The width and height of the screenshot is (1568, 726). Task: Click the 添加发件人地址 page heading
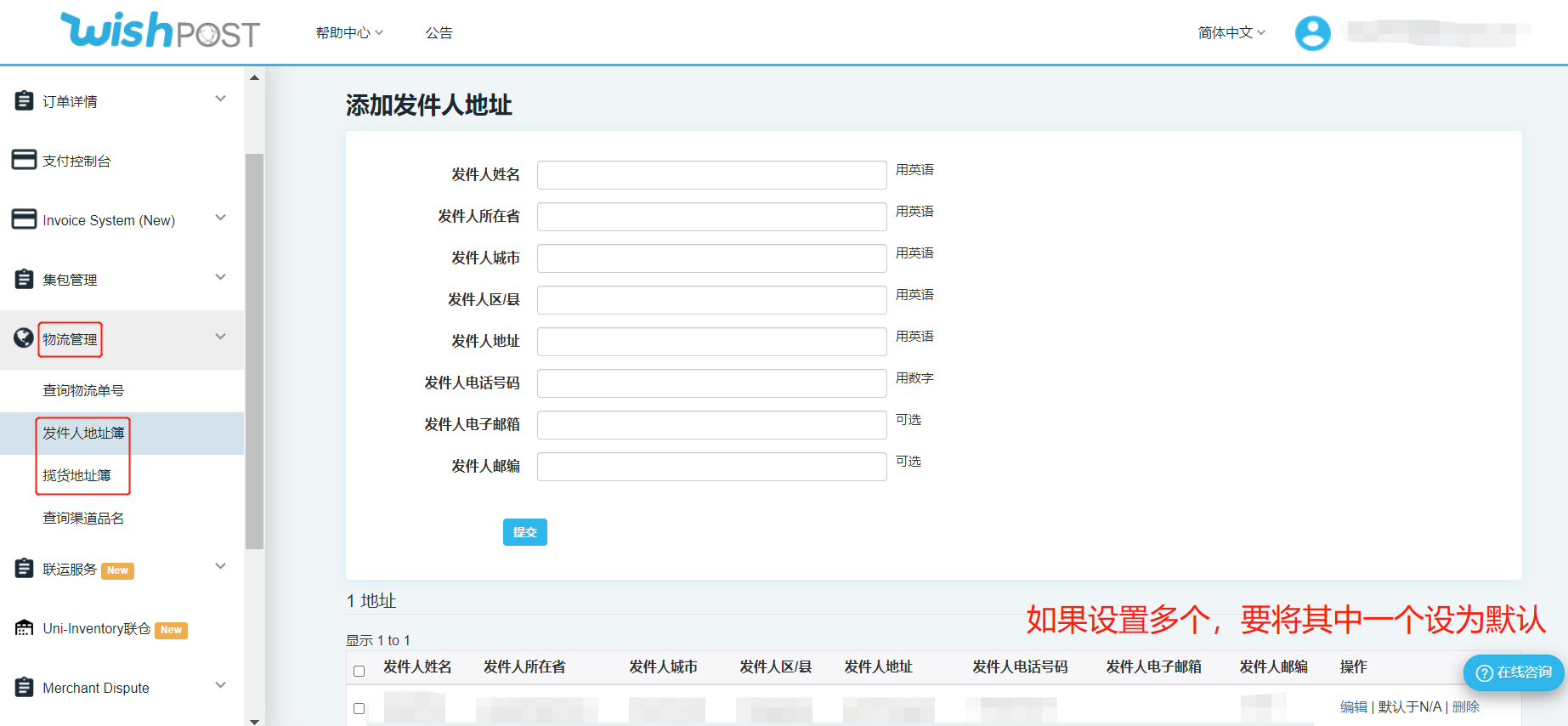point(428,105)
